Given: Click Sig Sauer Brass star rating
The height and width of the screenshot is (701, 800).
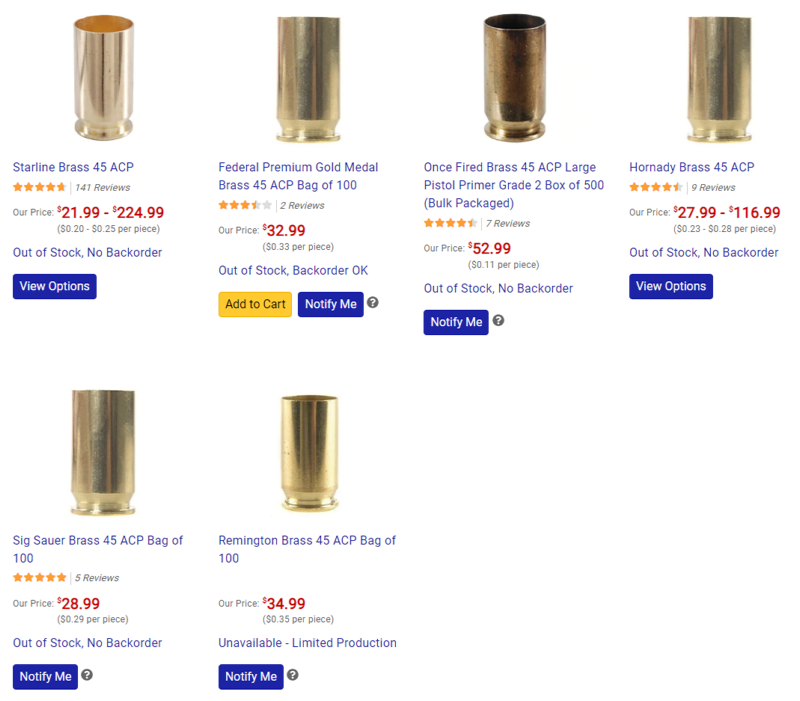Looking at the screenshot, I should 39,577.
